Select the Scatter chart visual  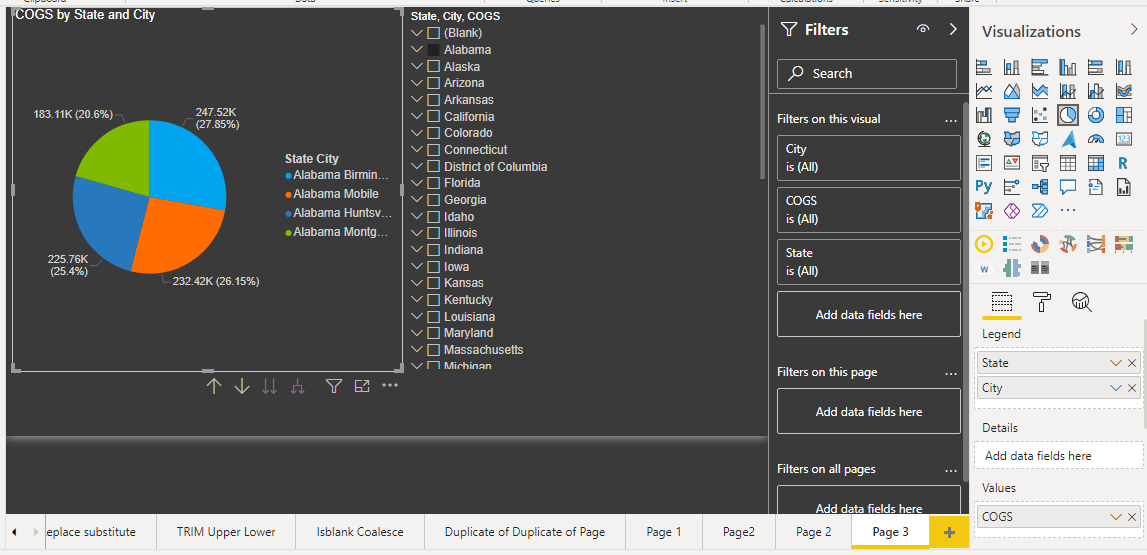tap(1040, 115)
